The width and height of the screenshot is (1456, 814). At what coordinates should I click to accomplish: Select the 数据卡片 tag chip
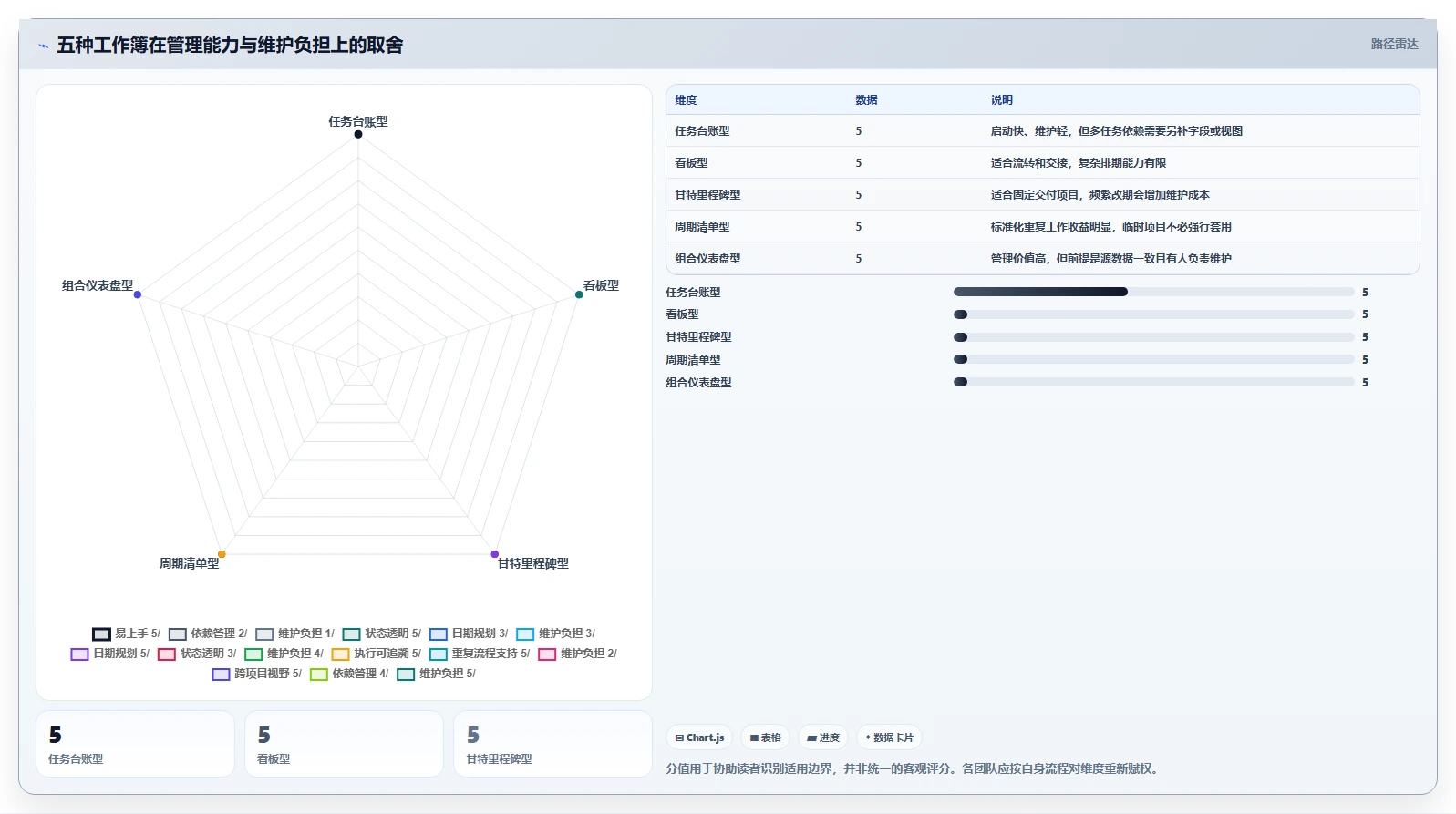[889, 737]
